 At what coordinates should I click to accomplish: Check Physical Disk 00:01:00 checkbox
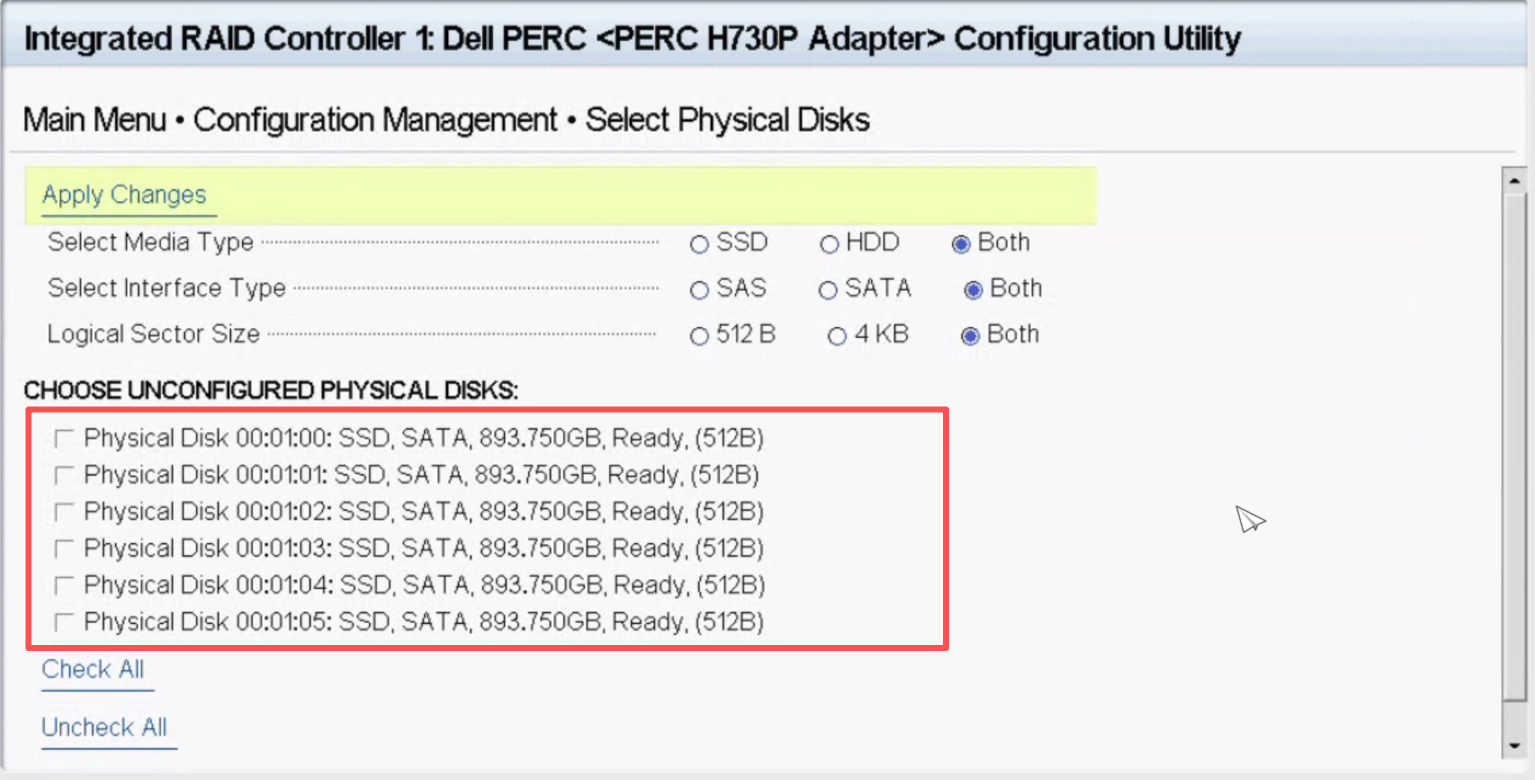tap(65, 438)
